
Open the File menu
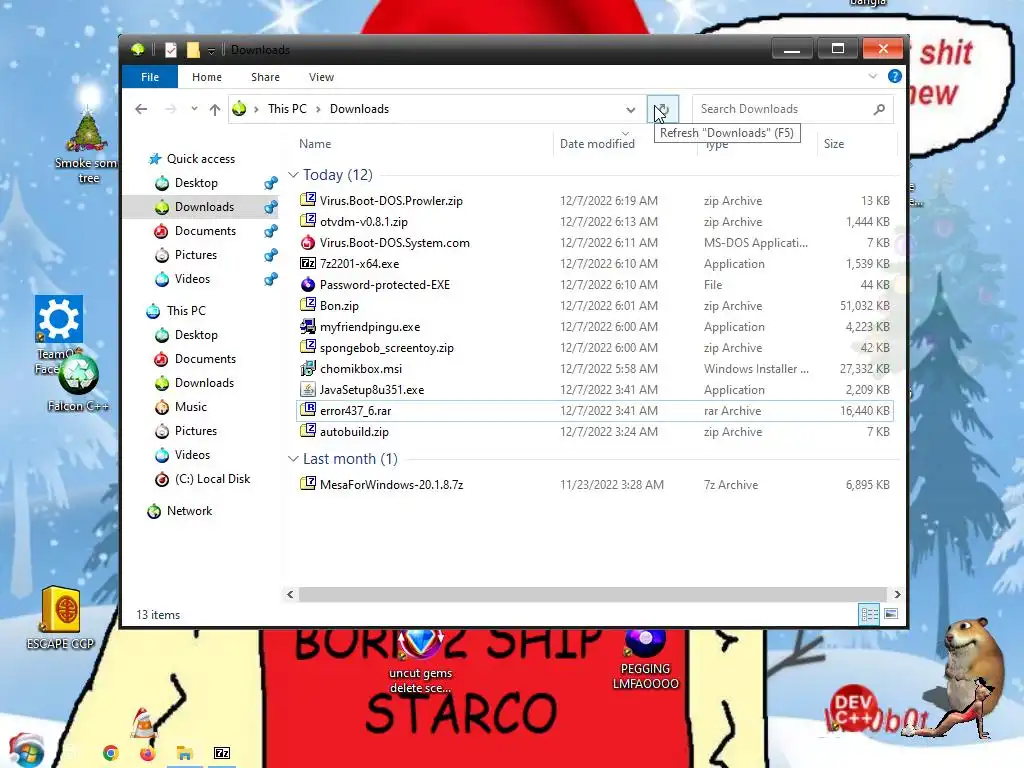coord(150,76)
